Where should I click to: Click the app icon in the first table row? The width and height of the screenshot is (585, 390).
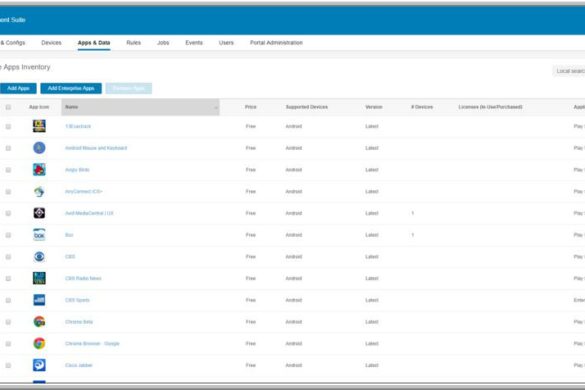[x=39, y=126]
